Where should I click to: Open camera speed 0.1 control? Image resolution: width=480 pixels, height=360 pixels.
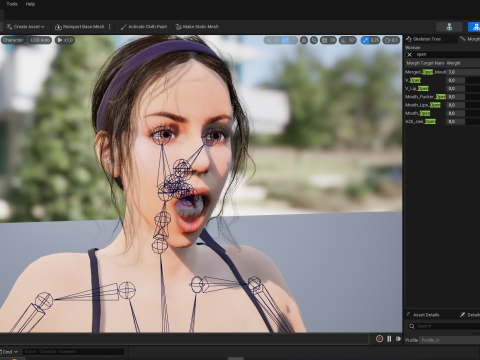[391, 40]
